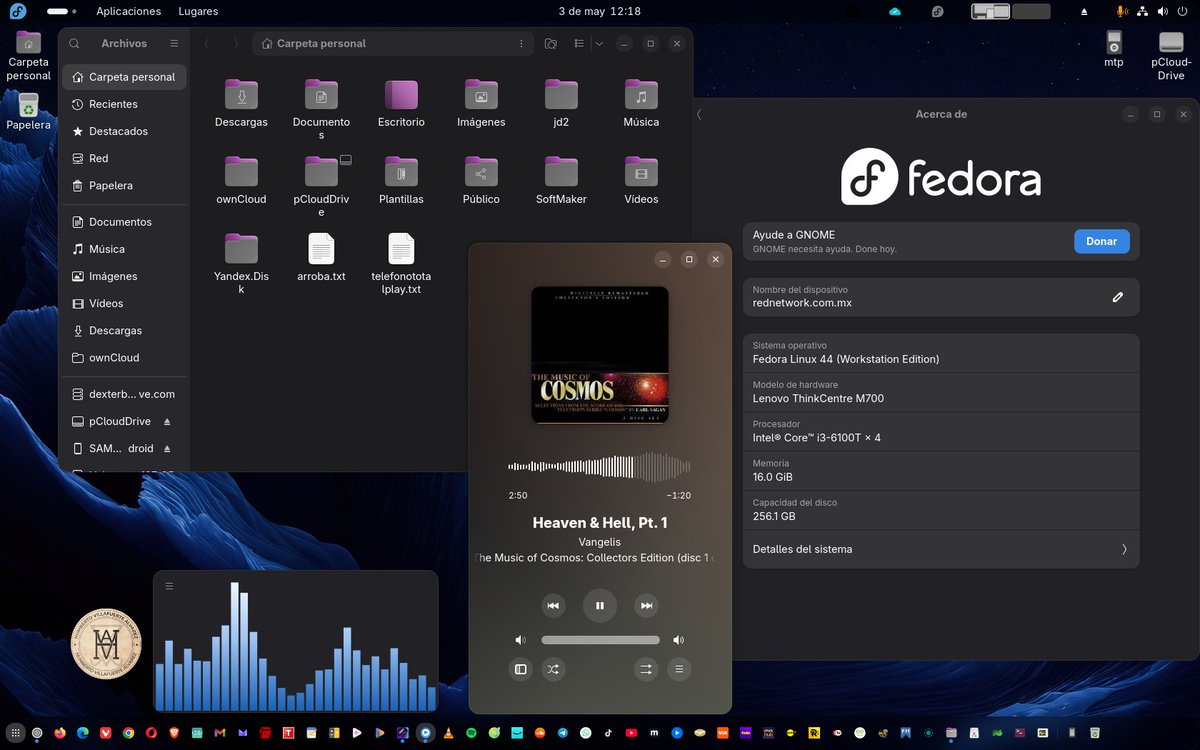Edit the device name rednetwork.com.mx
1200x750 pixels.
pyautogui.click(x=1118, y=297)
